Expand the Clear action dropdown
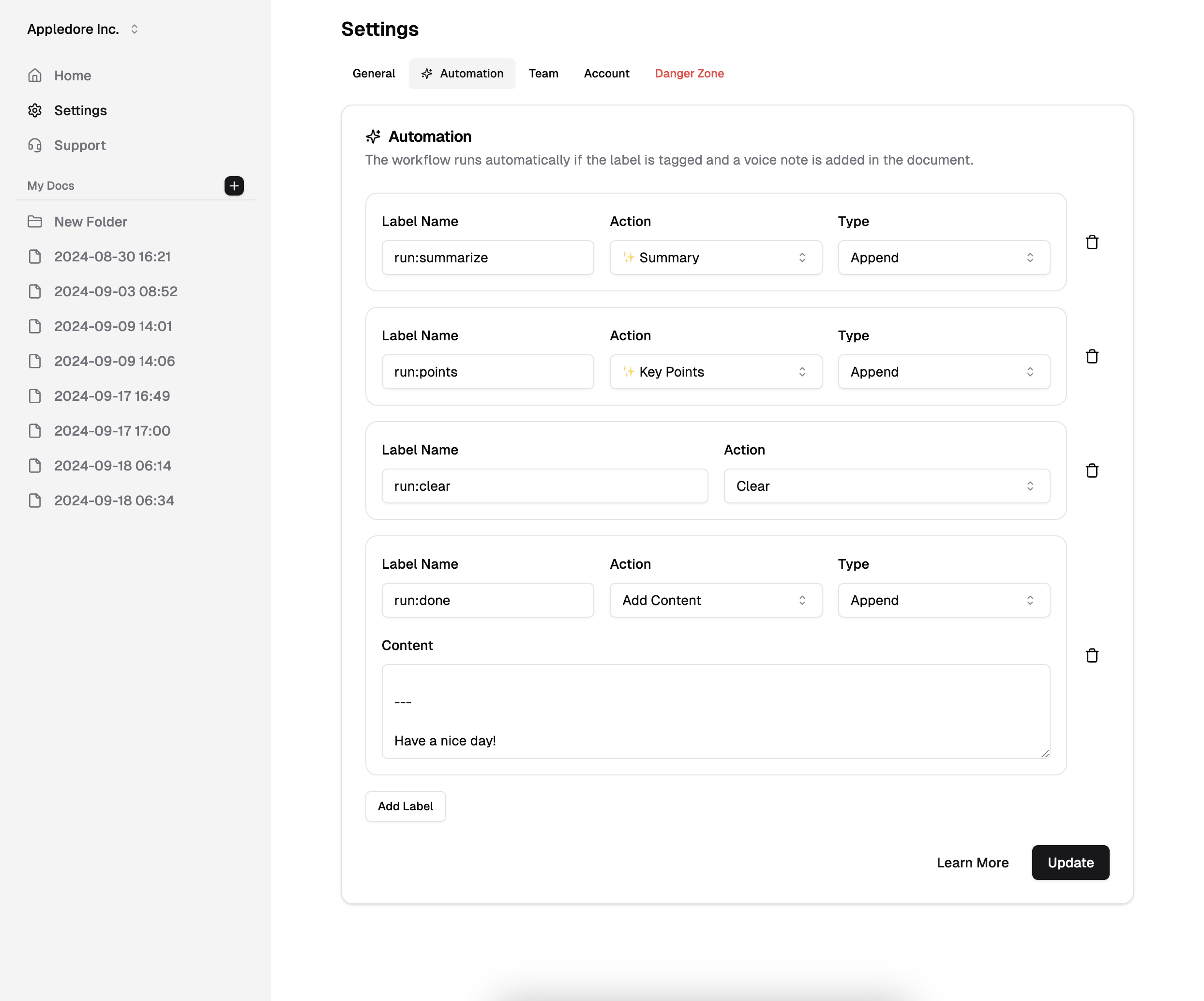The width and height of the screenshot is (1204, 1001). click(x=886, y=486)
